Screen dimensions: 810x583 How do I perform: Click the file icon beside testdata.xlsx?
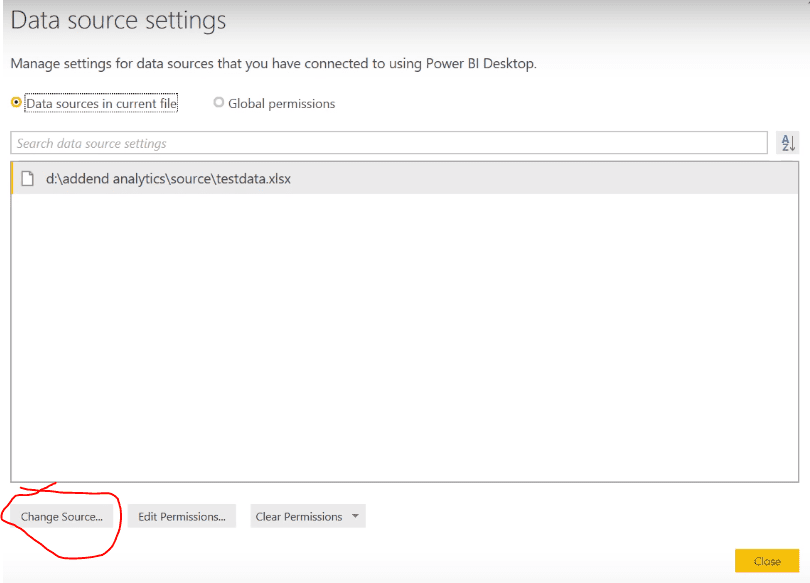pyautogui.click(x=27, y=179)
